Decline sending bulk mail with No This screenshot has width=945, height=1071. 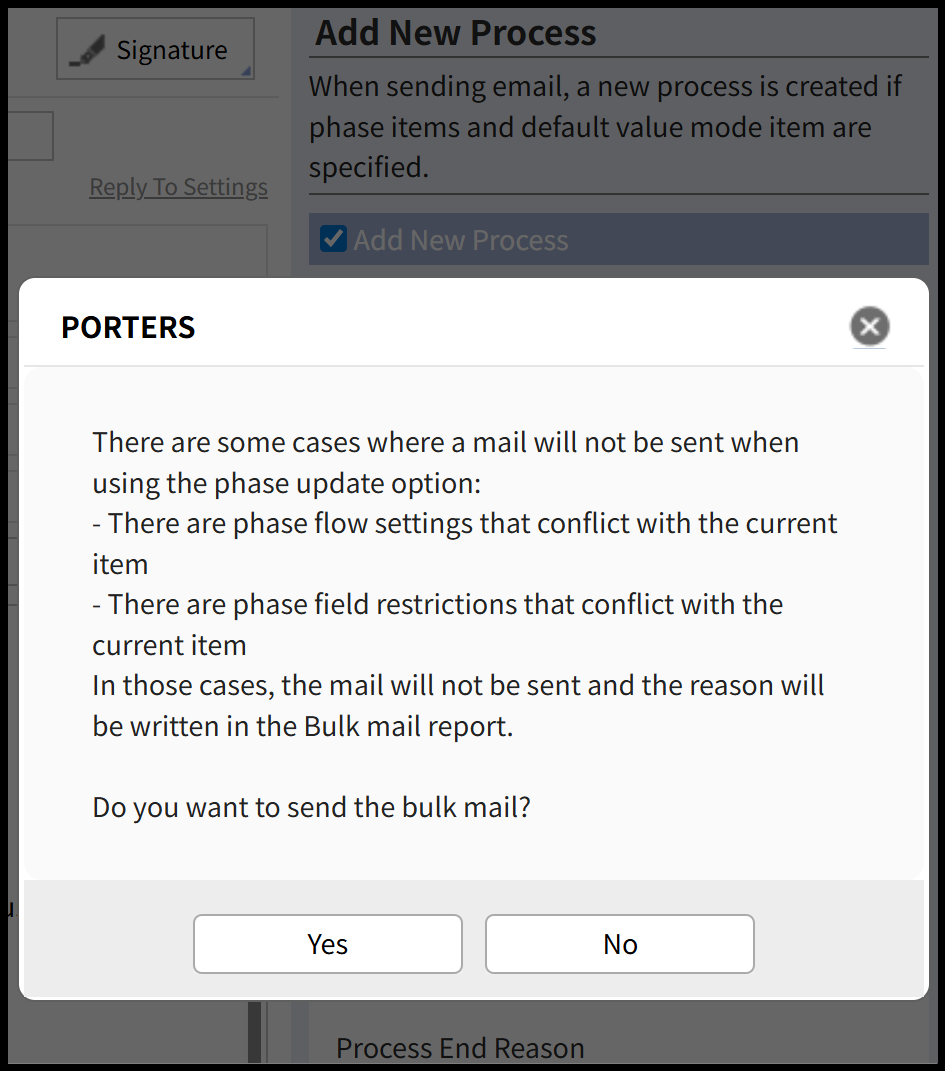619,944
